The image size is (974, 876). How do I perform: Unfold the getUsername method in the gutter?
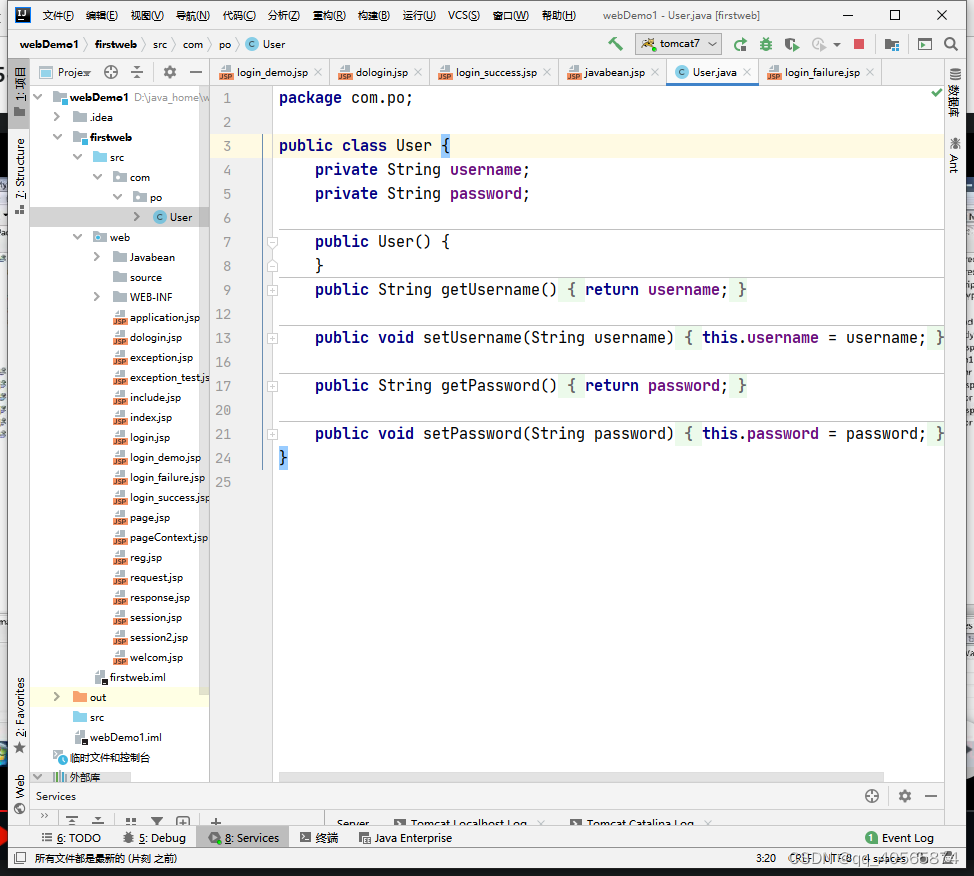tap(272, 290)
